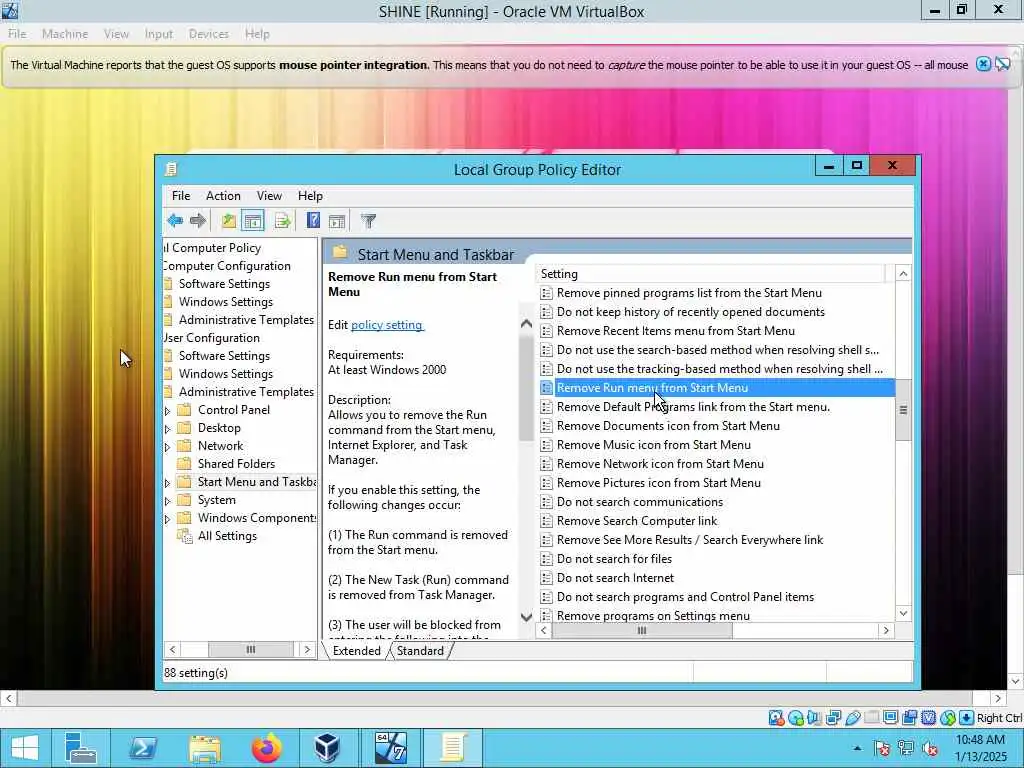The height and width of the screenshot is (768, 1024).
Task: Click the Back arrow toolbar icon
Action: pyautogui.click(x=174, y=221)
